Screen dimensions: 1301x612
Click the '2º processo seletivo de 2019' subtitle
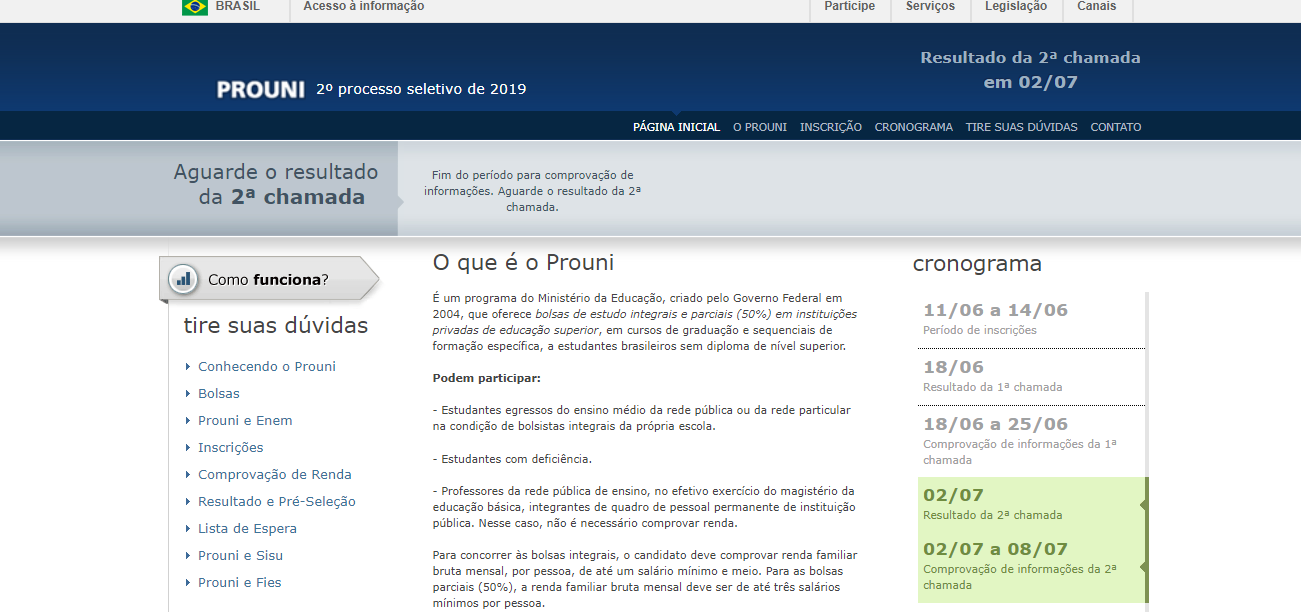(x=421, y=89)
